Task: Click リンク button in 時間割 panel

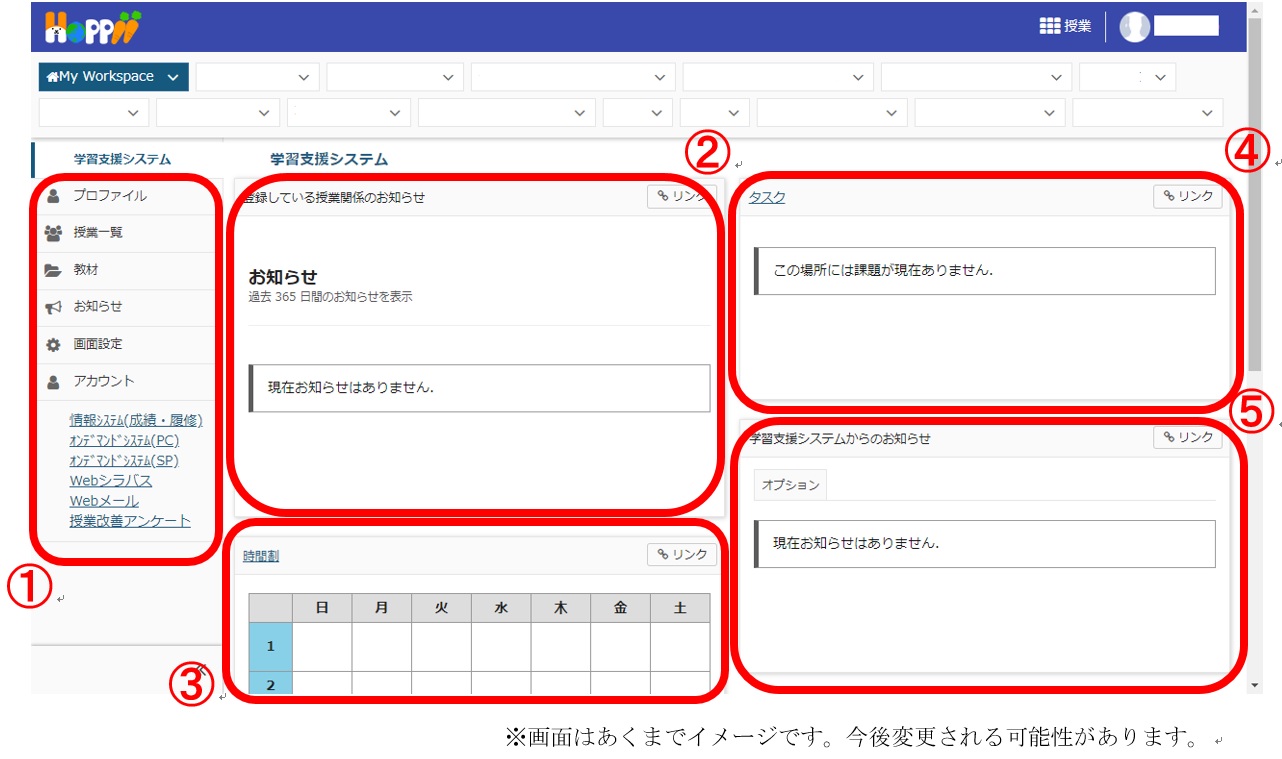Action: point(682,555)
